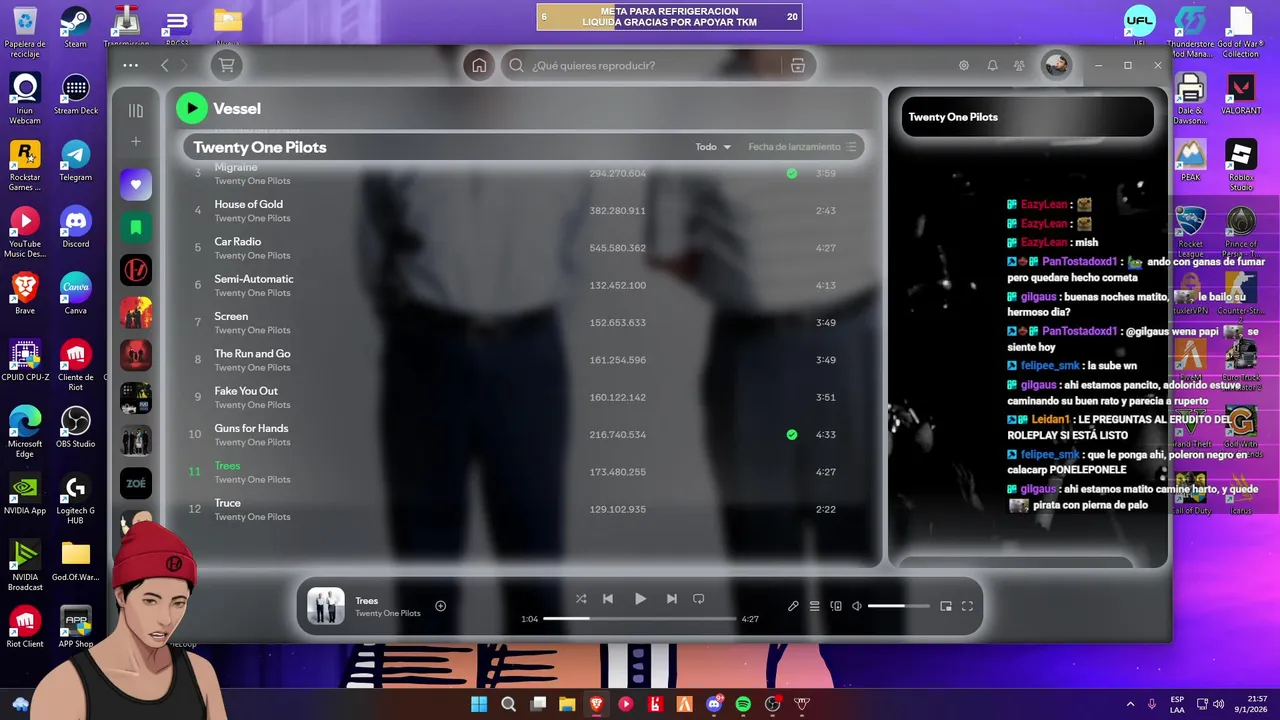Open Spotify settings gear icon

click(x=964, y=66)
